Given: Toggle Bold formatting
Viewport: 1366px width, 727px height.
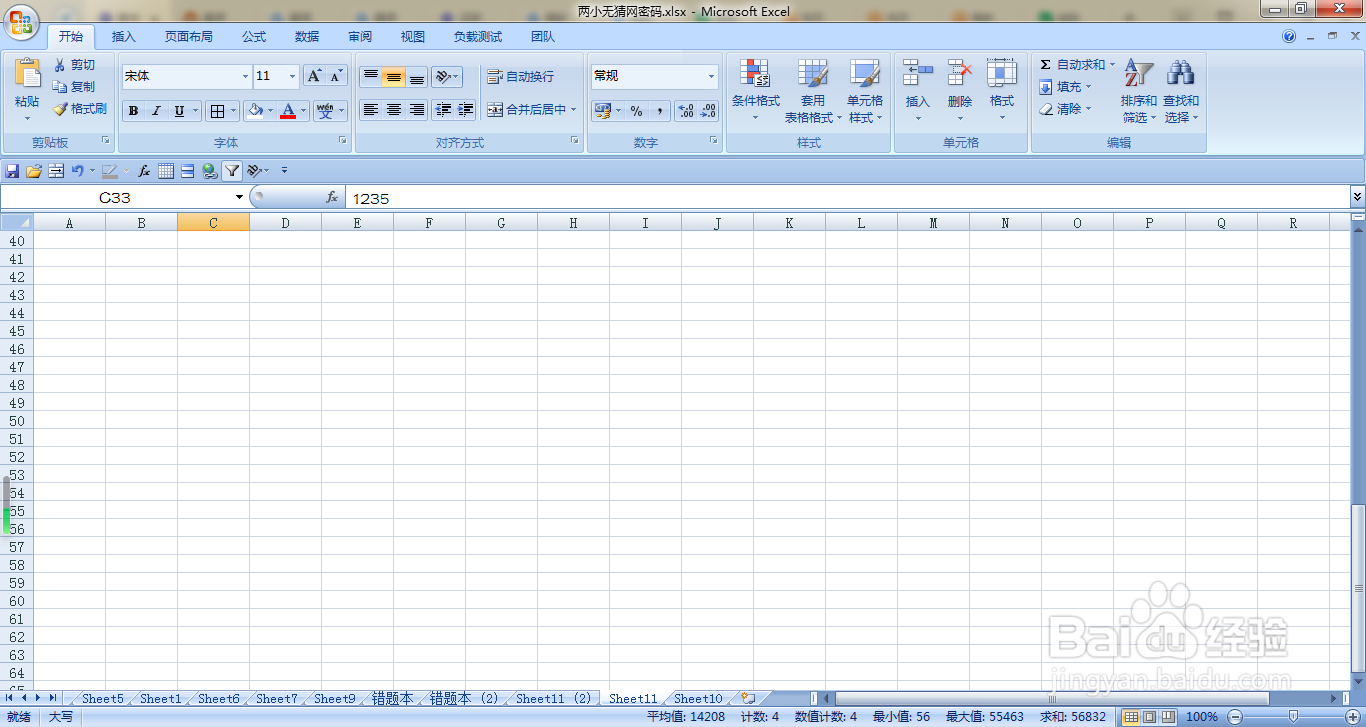Looking at the screenshot, I should [x=133, y=111].
